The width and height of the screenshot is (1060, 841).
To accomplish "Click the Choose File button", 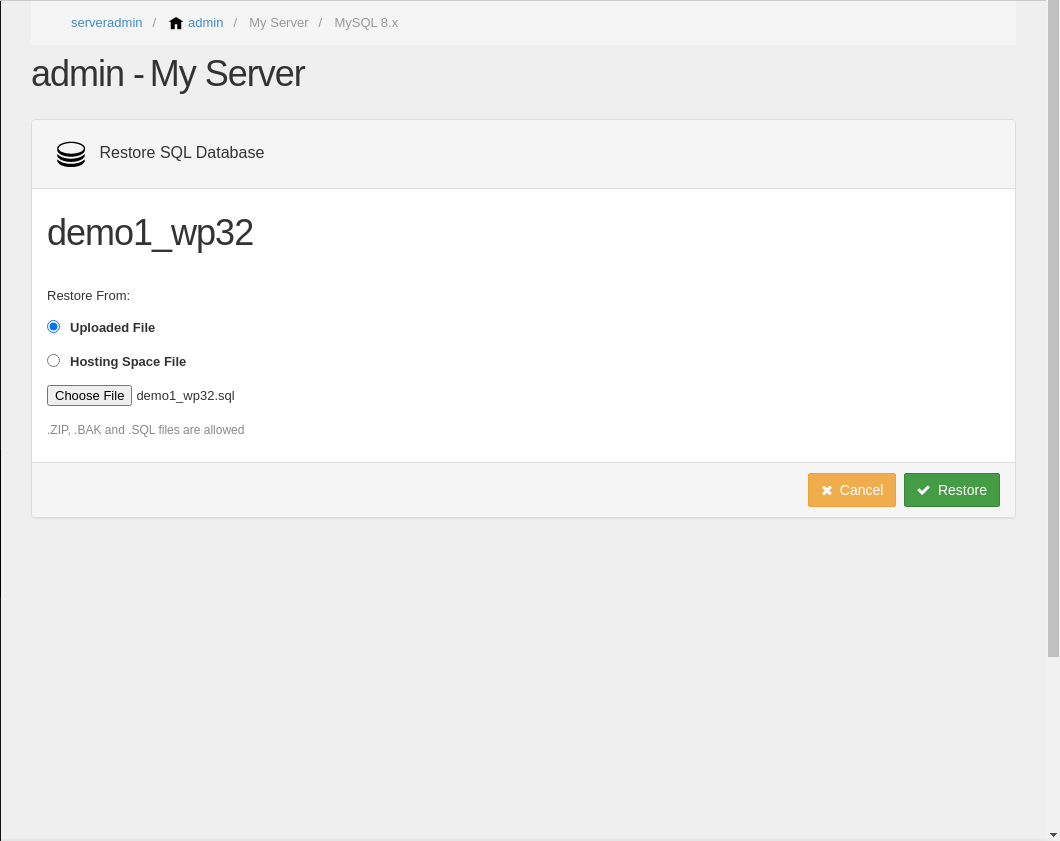I will 89,395.
